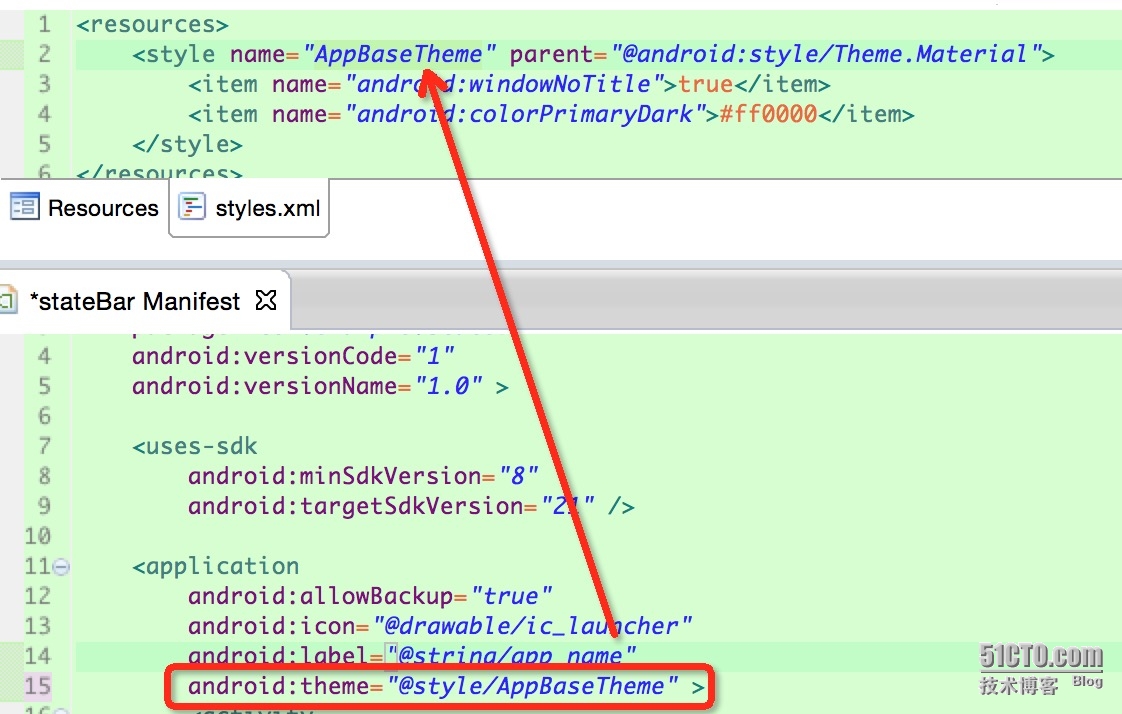Close the stateBar Manifest tab

[265, 300]
